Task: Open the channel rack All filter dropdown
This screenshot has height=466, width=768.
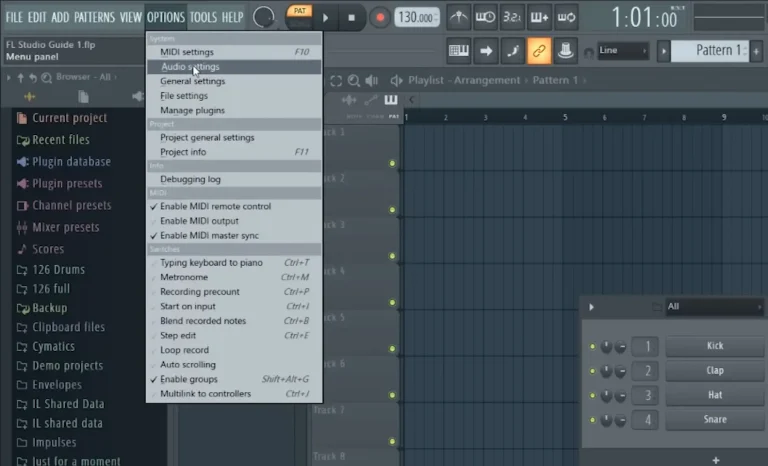Action: 715,307
